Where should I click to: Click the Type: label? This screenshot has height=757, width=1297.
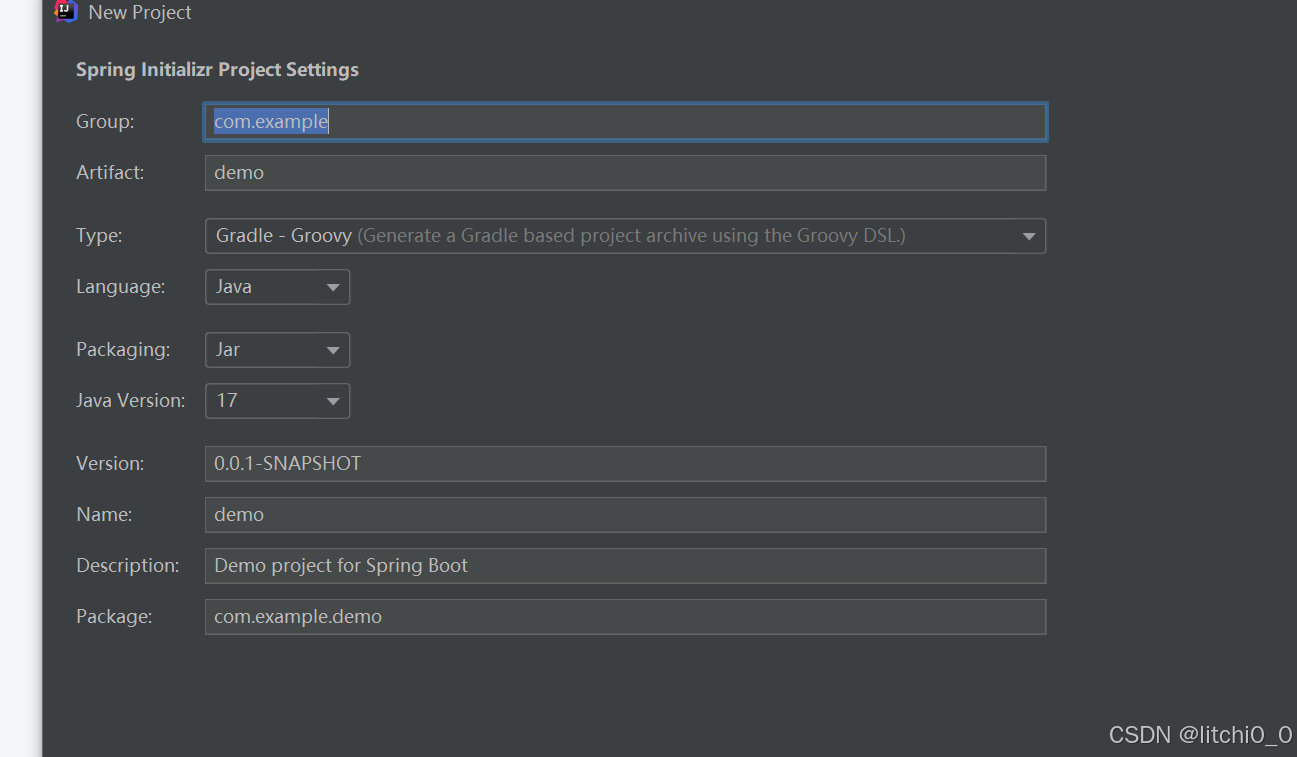pos(99,236)
